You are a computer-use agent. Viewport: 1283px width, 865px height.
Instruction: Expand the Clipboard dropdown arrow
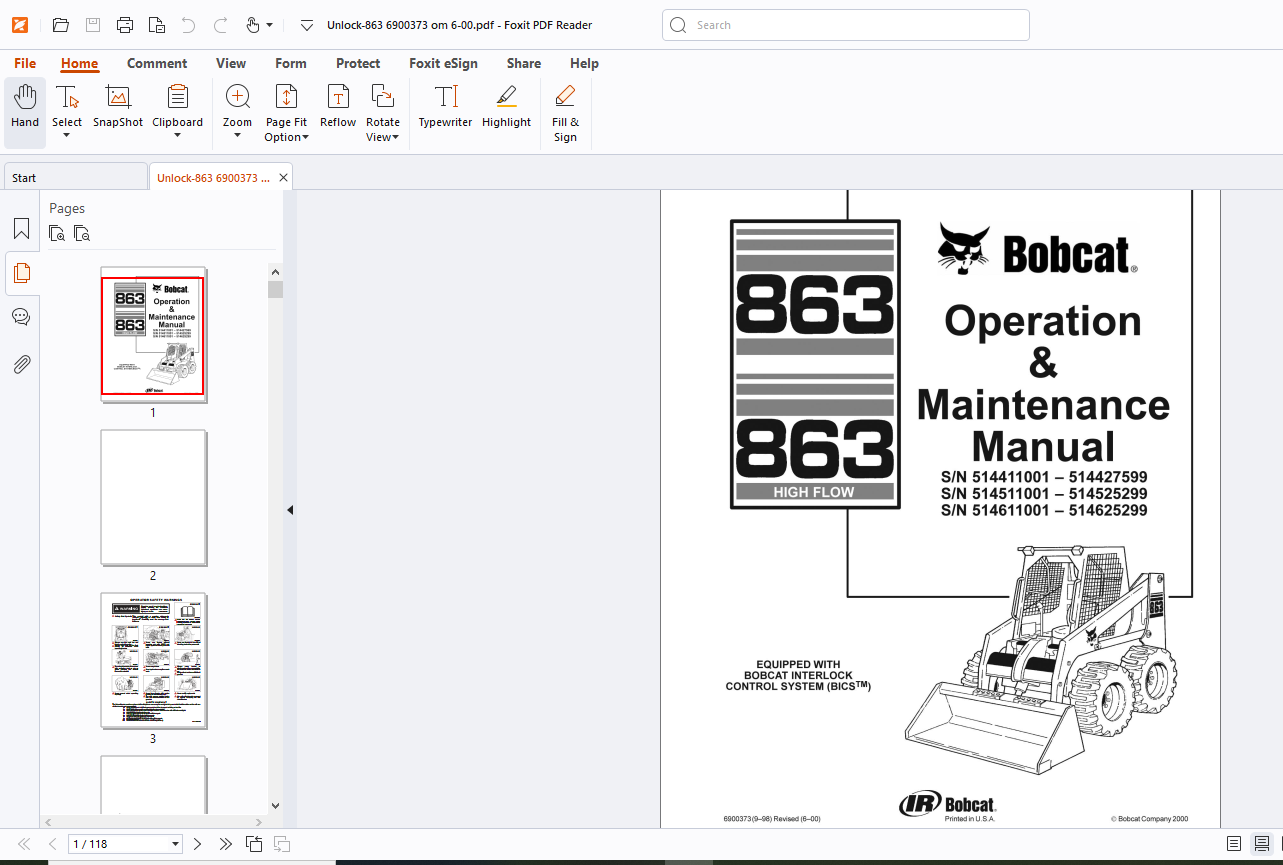tap(177, 135)
